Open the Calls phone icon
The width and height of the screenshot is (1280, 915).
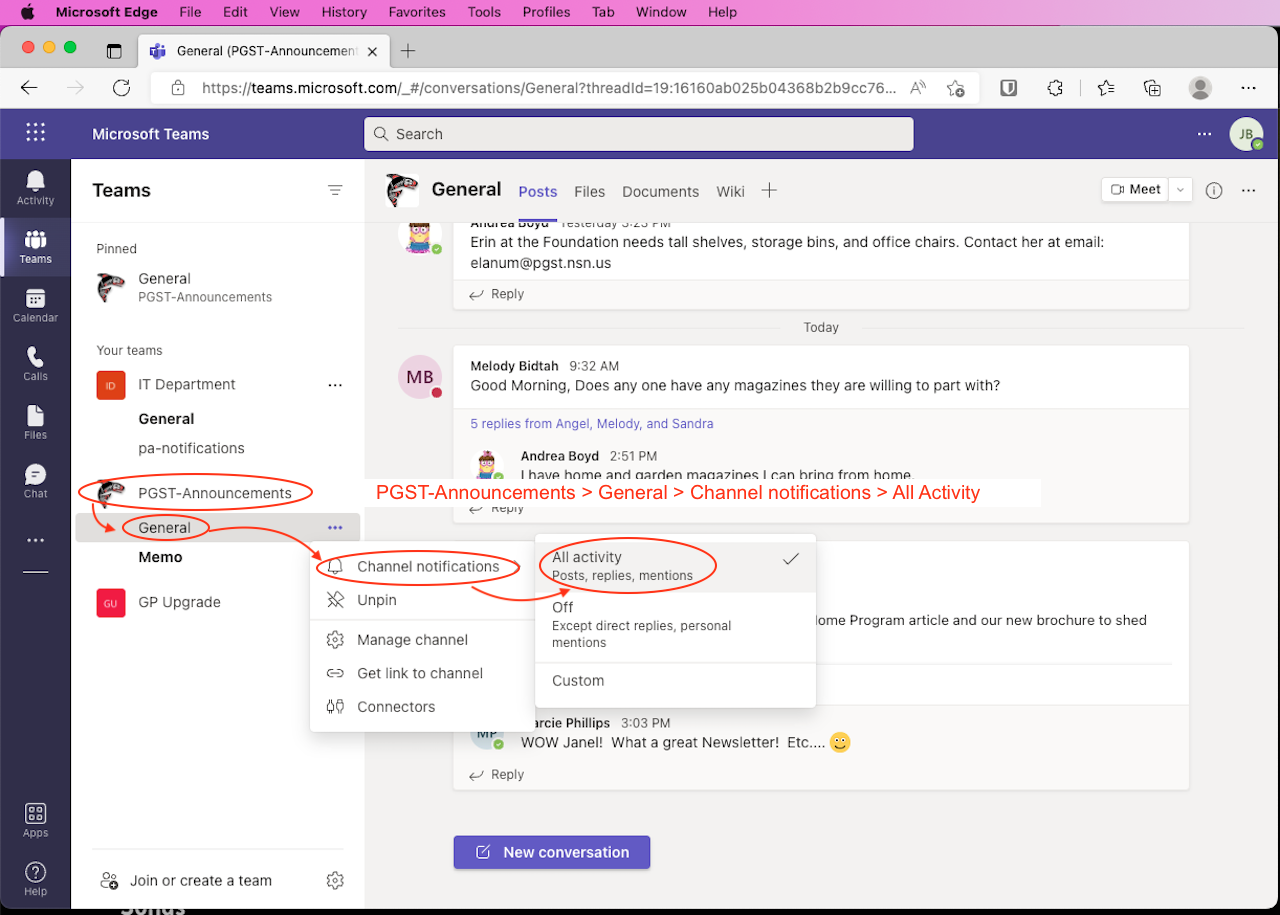coord(35,364)
